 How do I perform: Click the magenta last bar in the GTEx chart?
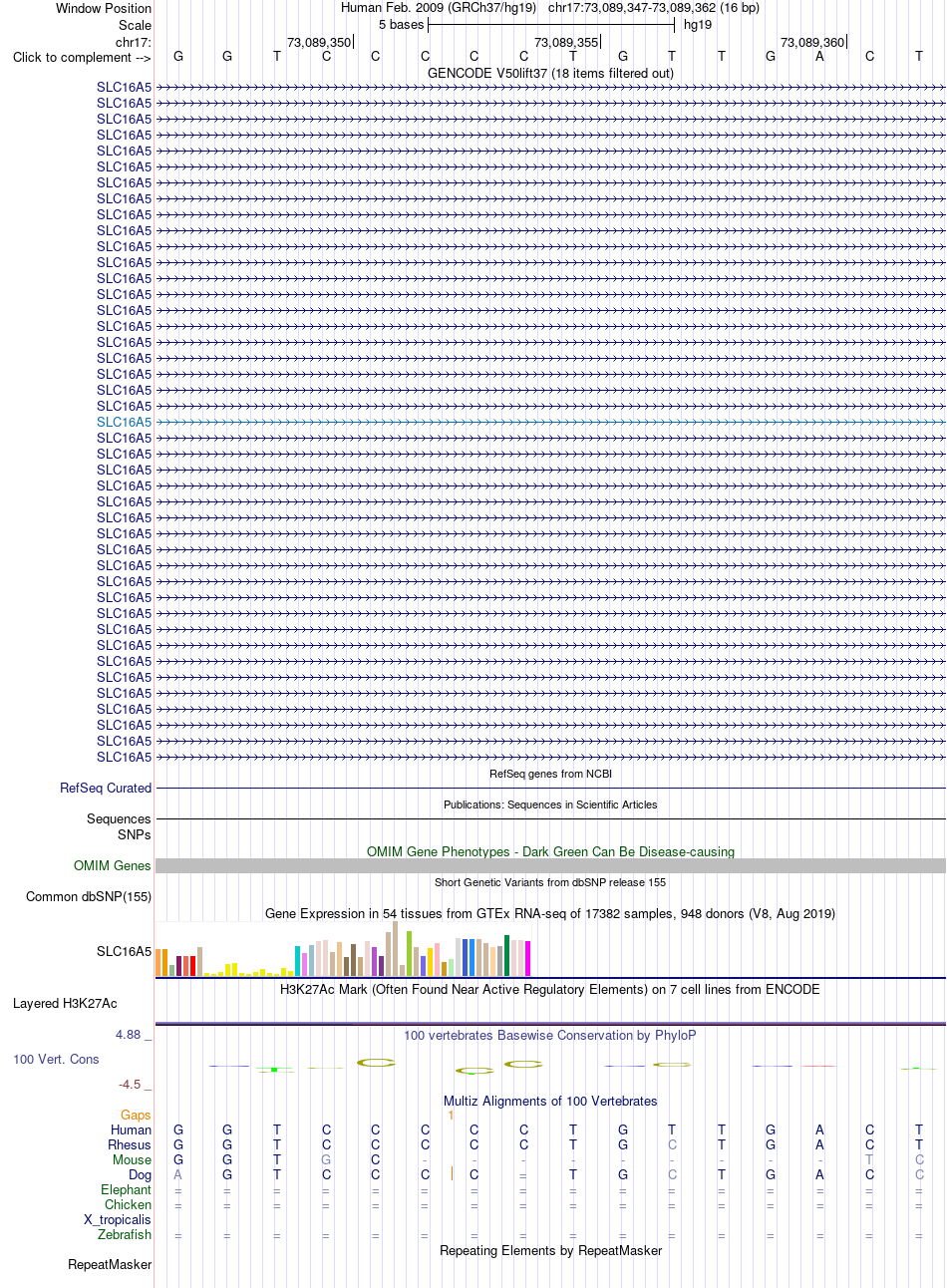click(x=527, y=959)
